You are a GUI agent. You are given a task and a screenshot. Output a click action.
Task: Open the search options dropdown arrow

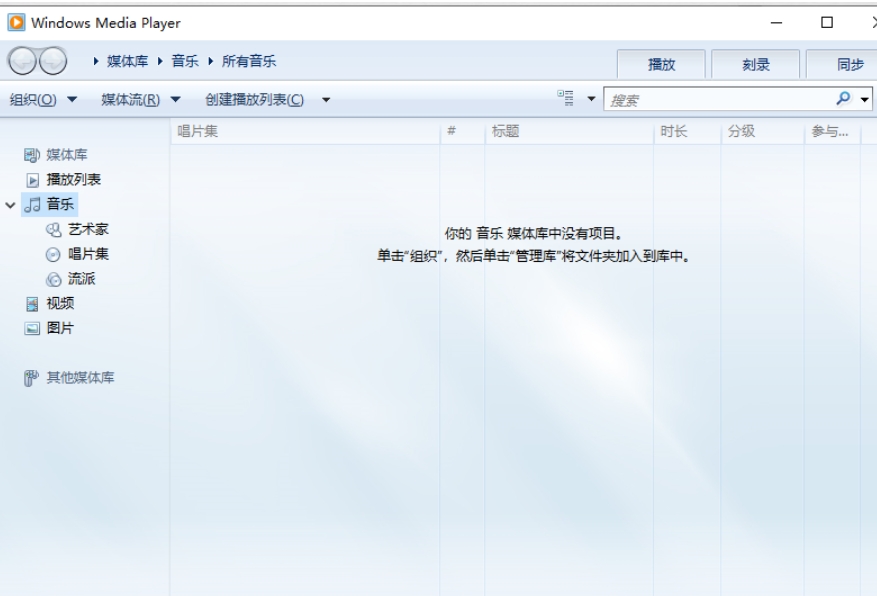tap(865, 100)
